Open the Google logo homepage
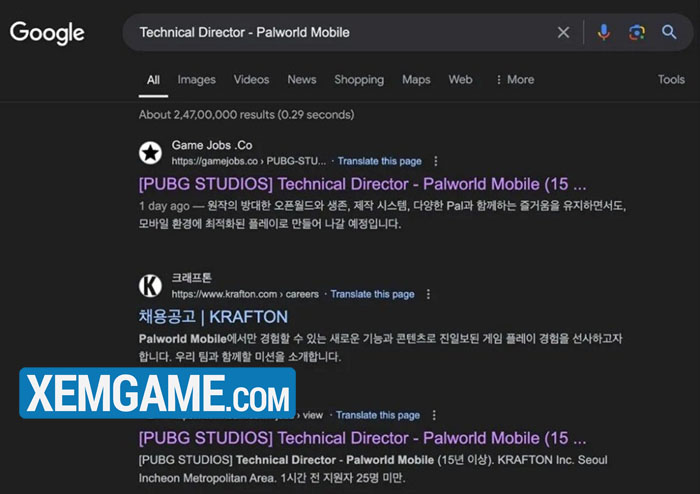Image resolution: width=700 pixels, height=494 pixels. pyautogui.click(x=47, y=33)
